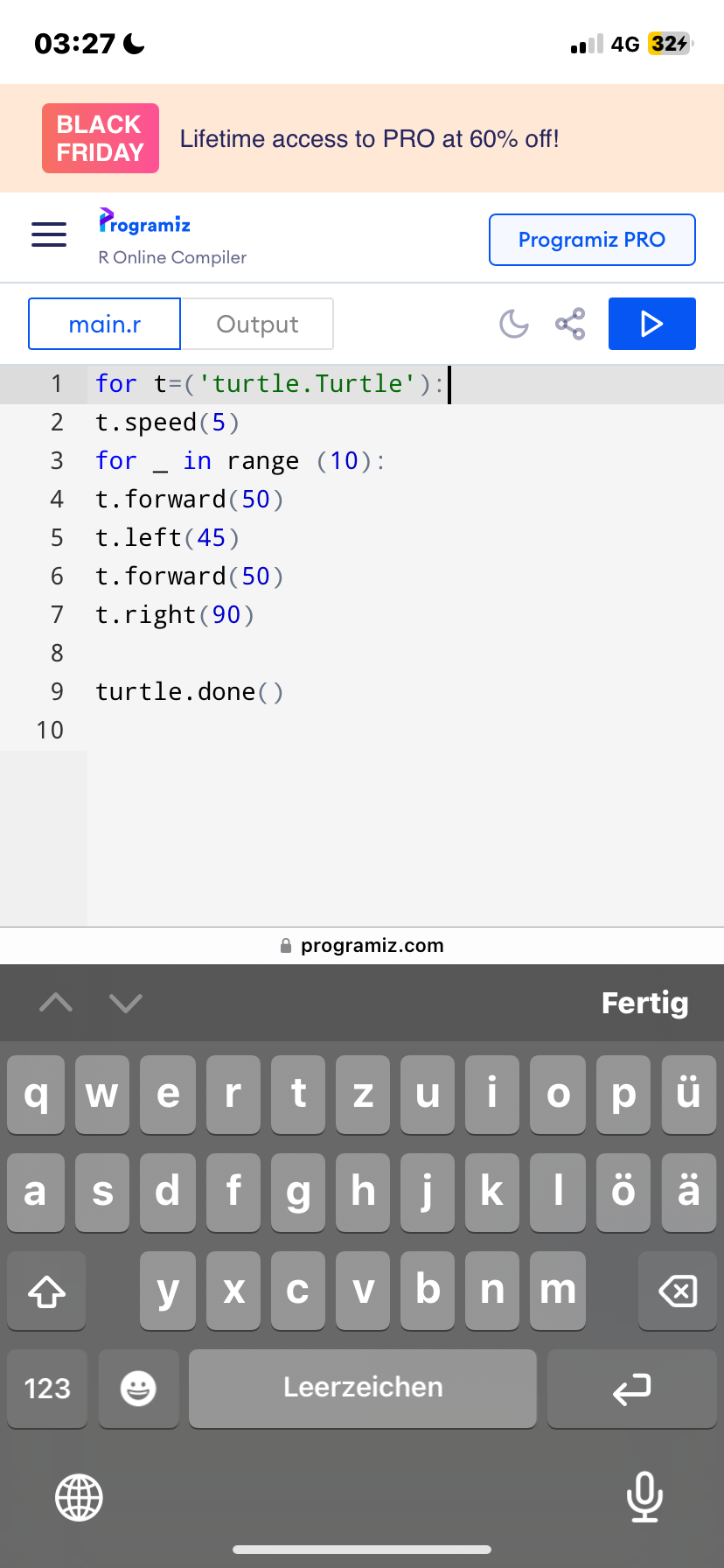Click the Programiz logo

point(143,224)
